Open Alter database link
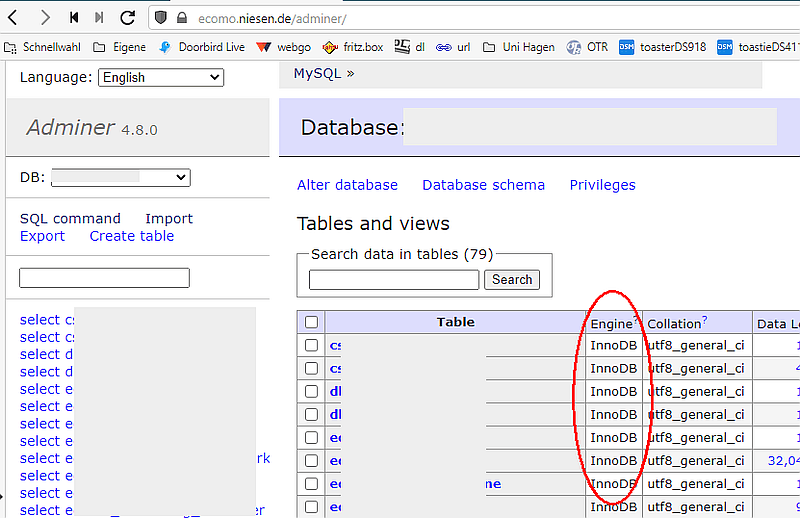This screenshot has height=518, width=800. (347, 185)
